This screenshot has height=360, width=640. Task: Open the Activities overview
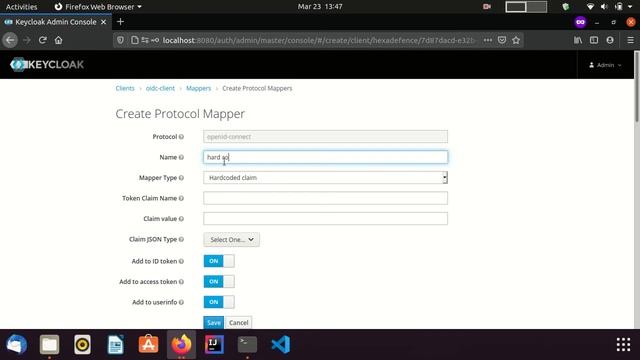click(21, 7)
